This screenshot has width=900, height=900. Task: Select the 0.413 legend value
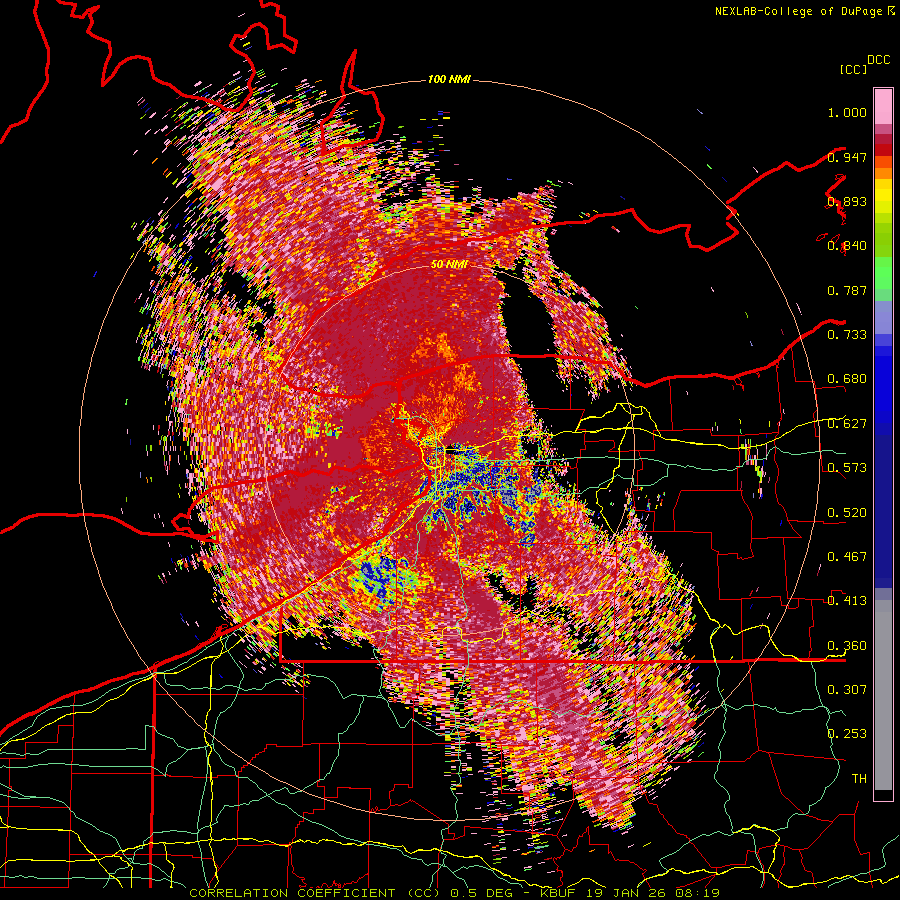(x=847, y=601)
